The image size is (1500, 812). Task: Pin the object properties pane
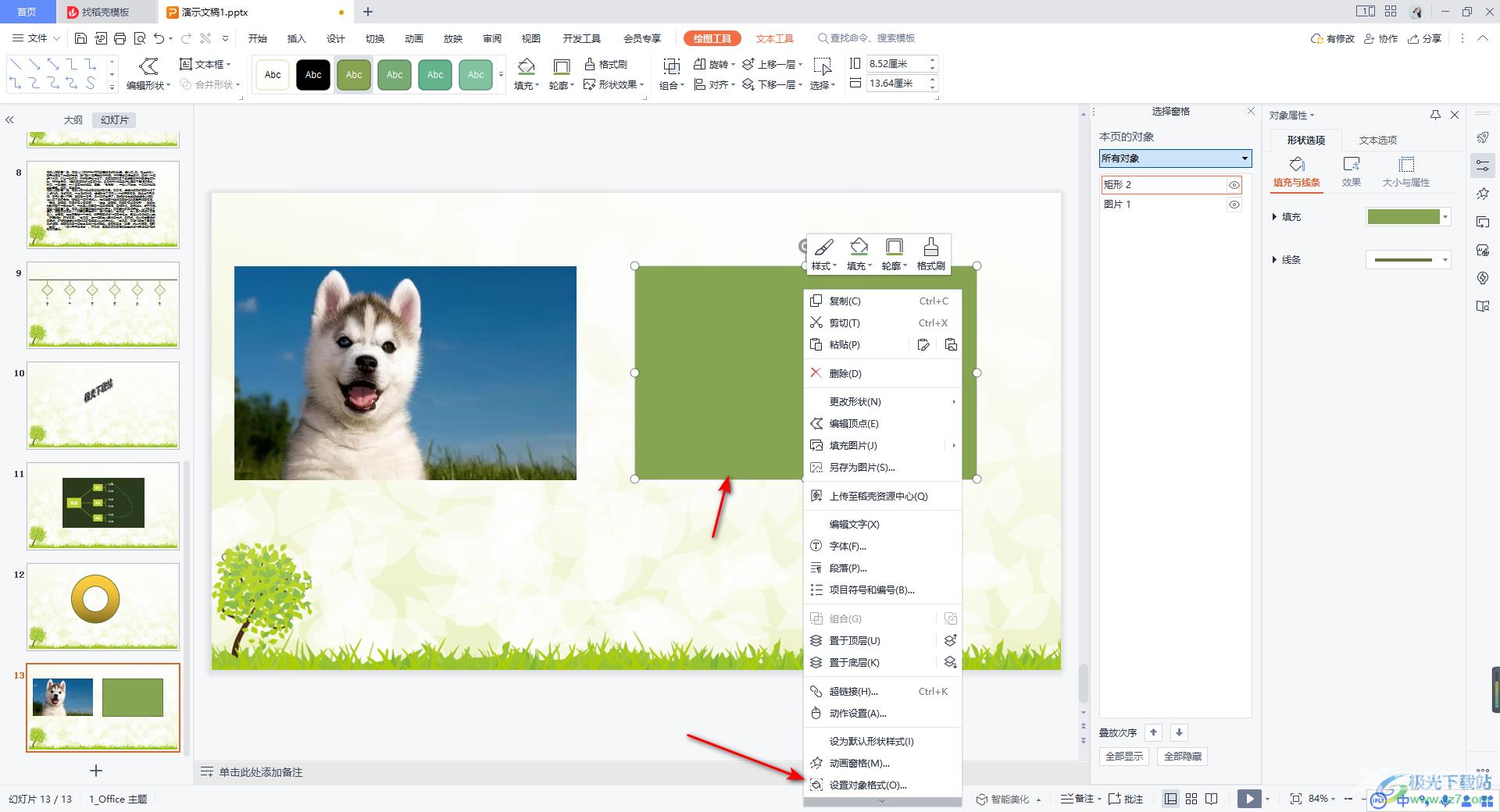tap(1435, 115)
